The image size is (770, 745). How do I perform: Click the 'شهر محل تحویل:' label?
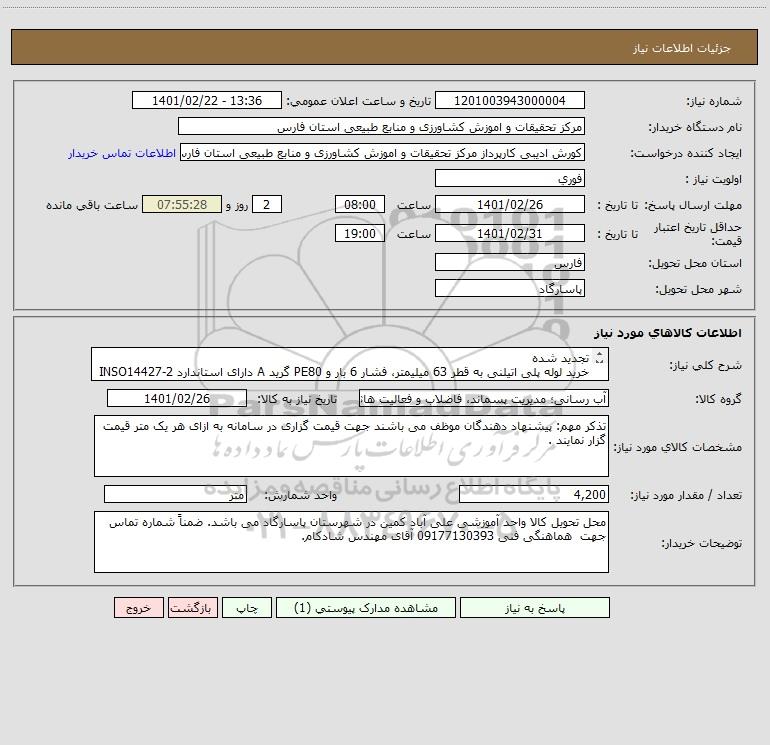click(x=699, y=290)
